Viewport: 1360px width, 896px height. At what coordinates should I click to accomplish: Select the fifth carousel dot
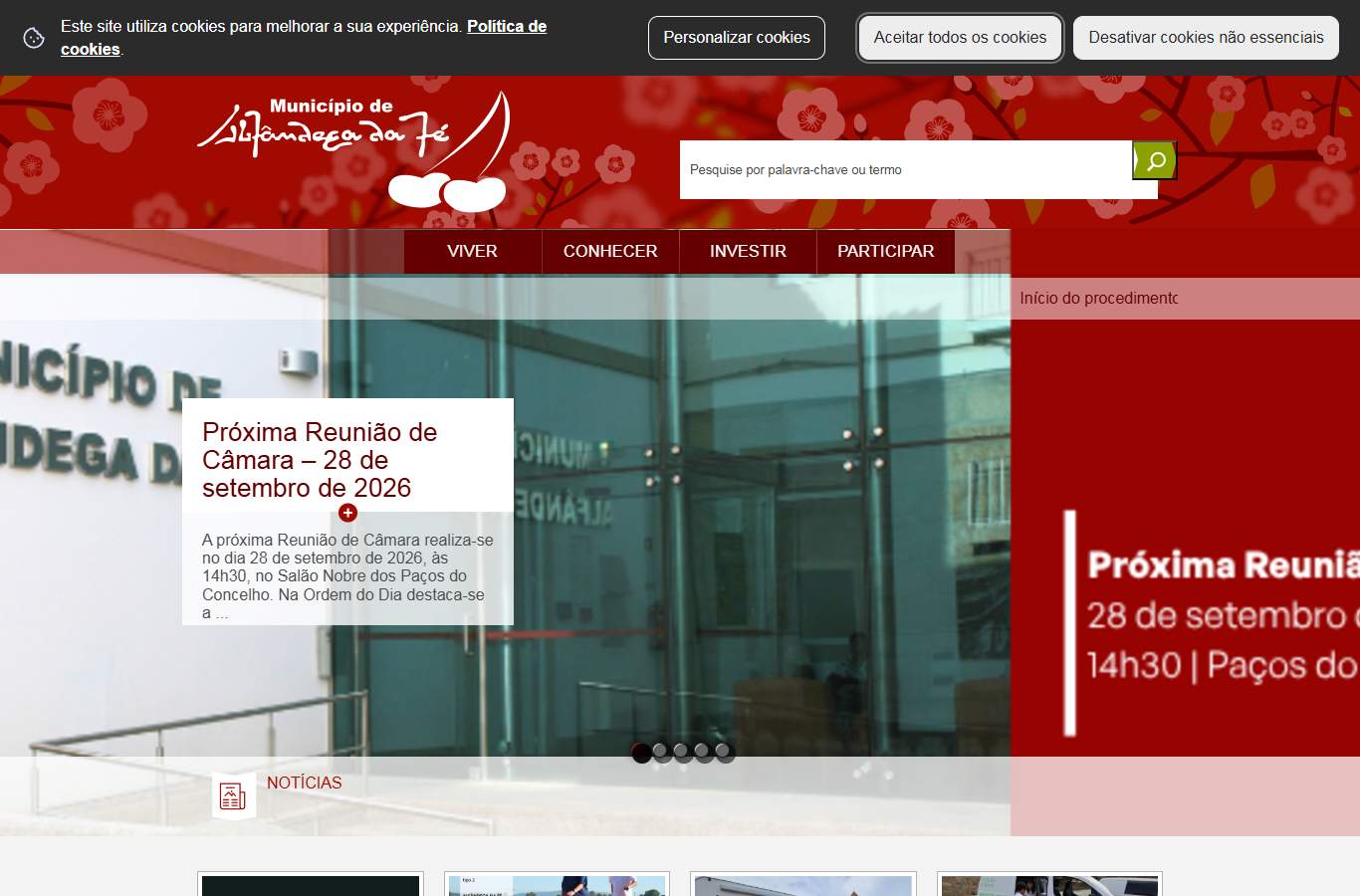pos(725,753)
